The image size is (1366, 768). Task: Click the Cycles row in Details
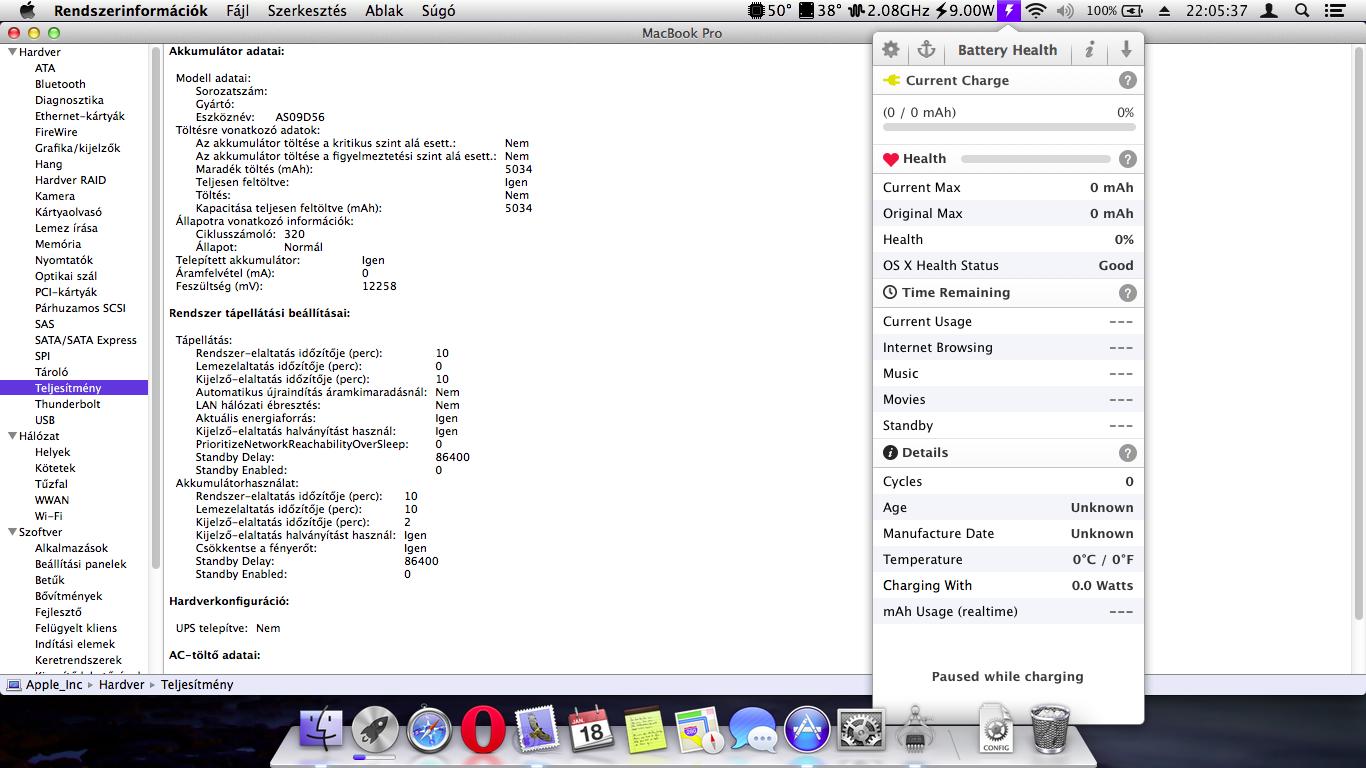click(x=1008, y=481)
